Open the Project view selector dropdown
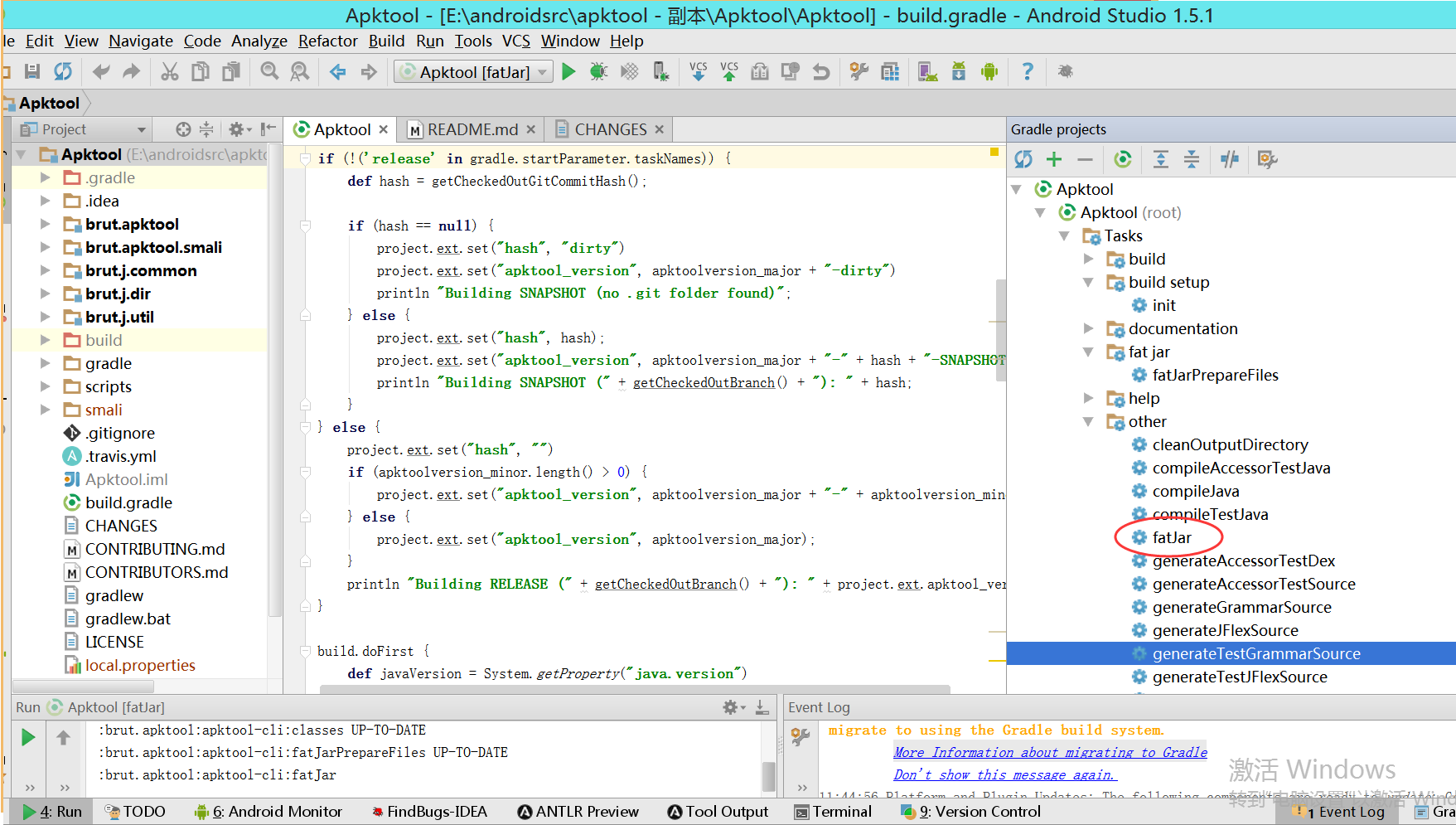 click(x=83, y=129)
